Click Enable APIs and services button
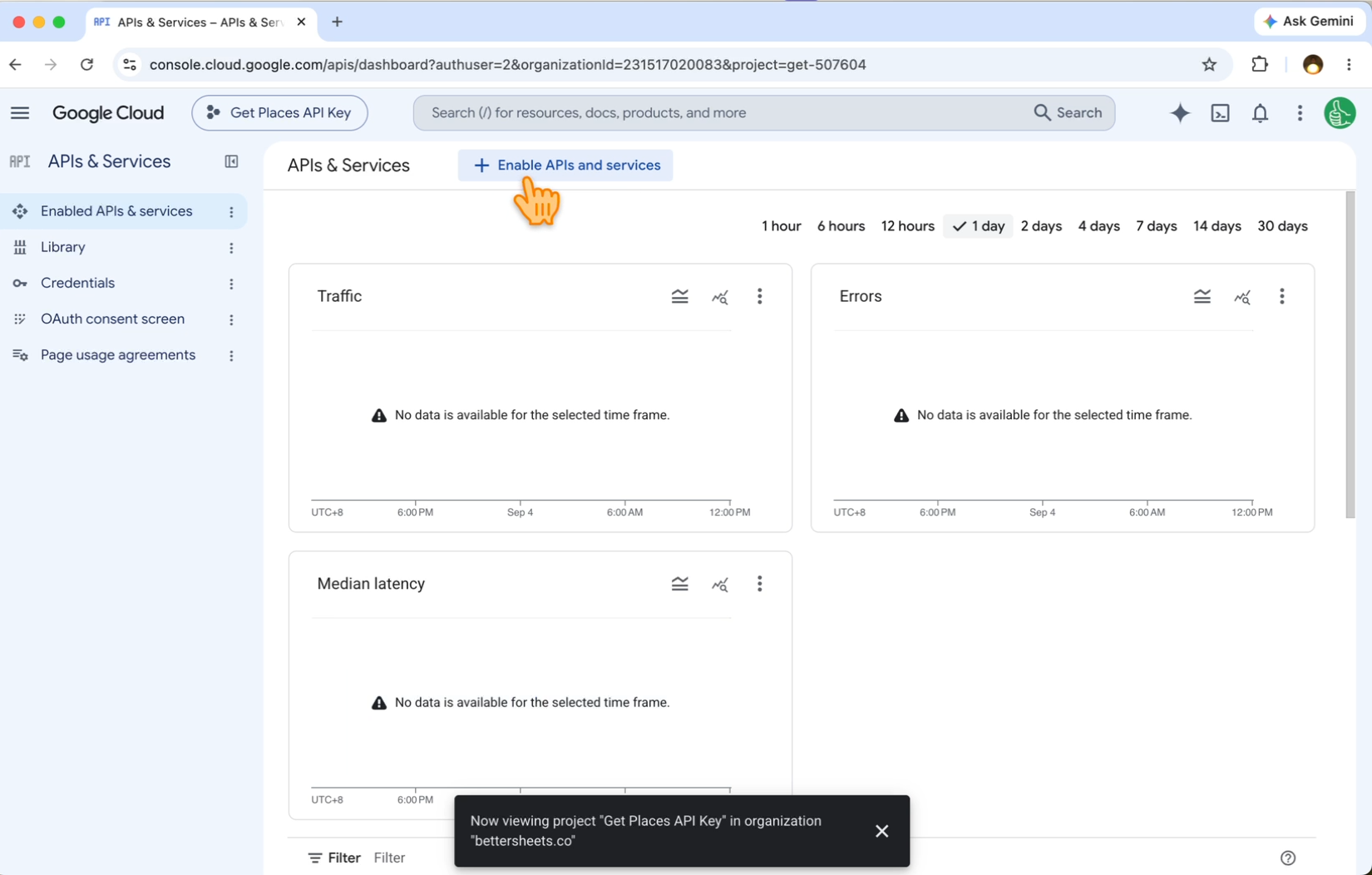Image resolution: width=1372 pixels, height=875 pixels. (x=565, y=165)
